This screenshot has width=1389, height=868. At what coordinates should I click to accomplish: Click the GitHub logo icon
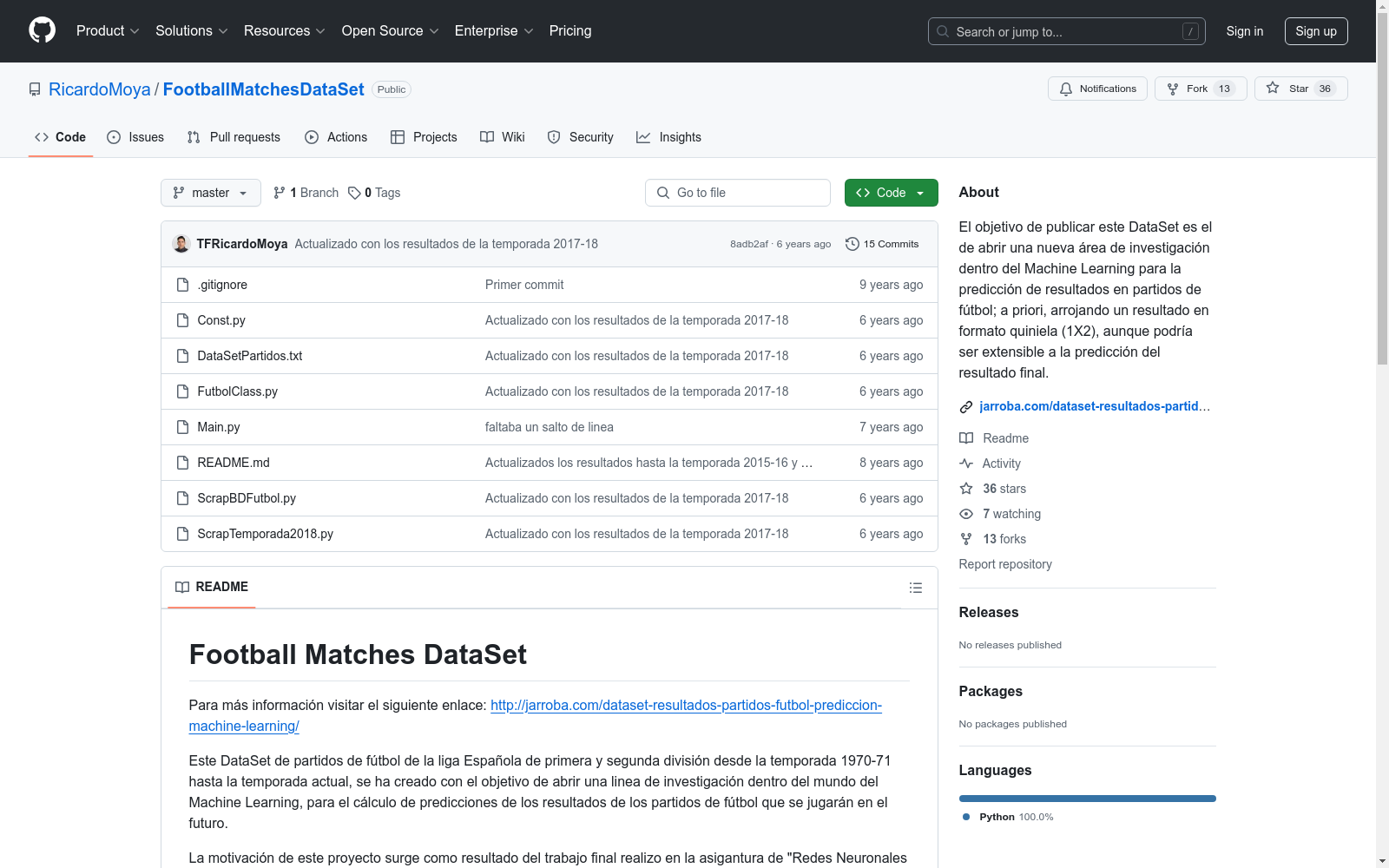42,30
